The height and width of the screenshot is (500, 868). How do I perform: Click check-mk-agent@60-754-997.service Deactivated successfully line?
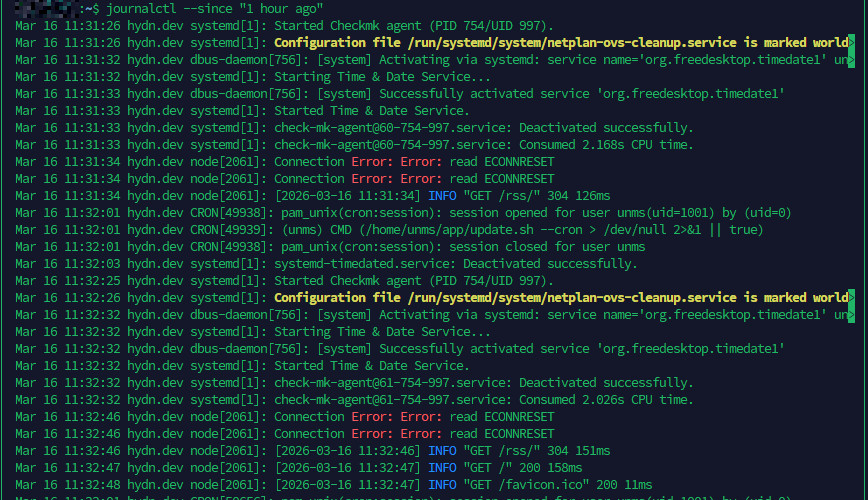[354, 128]
